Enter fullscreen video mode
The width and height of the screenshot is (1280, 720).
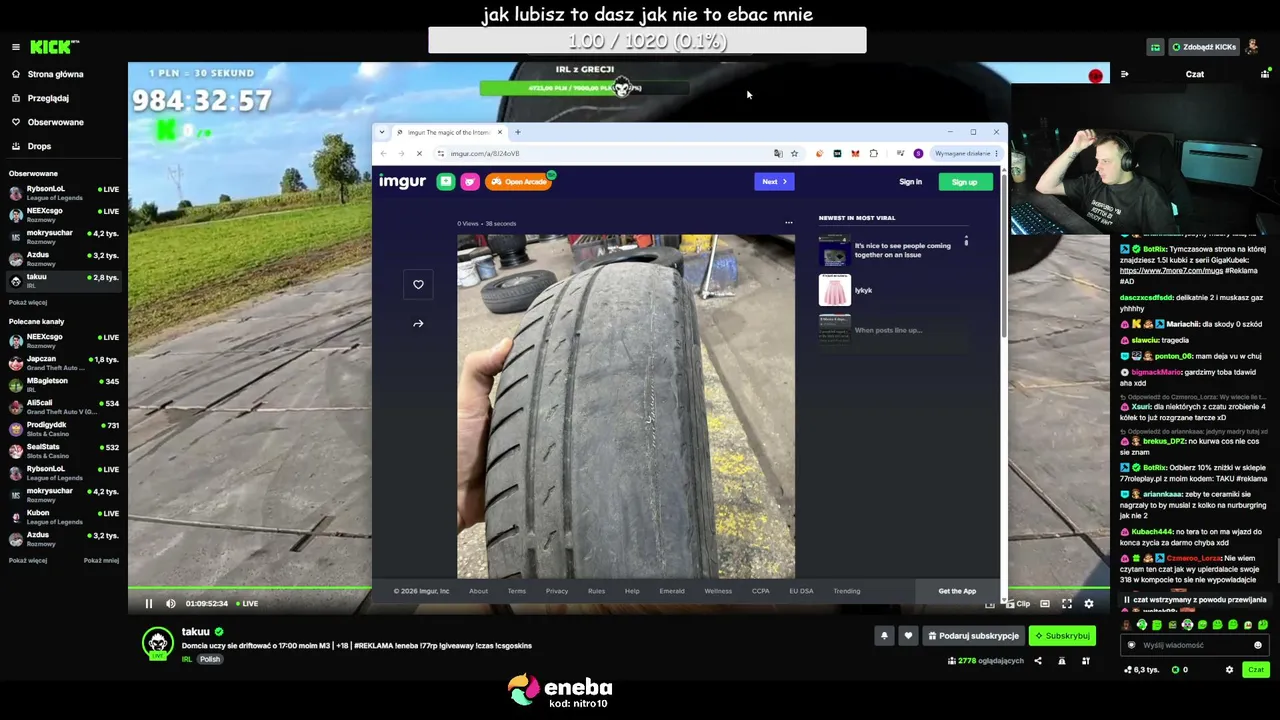tap(1067, 603)
